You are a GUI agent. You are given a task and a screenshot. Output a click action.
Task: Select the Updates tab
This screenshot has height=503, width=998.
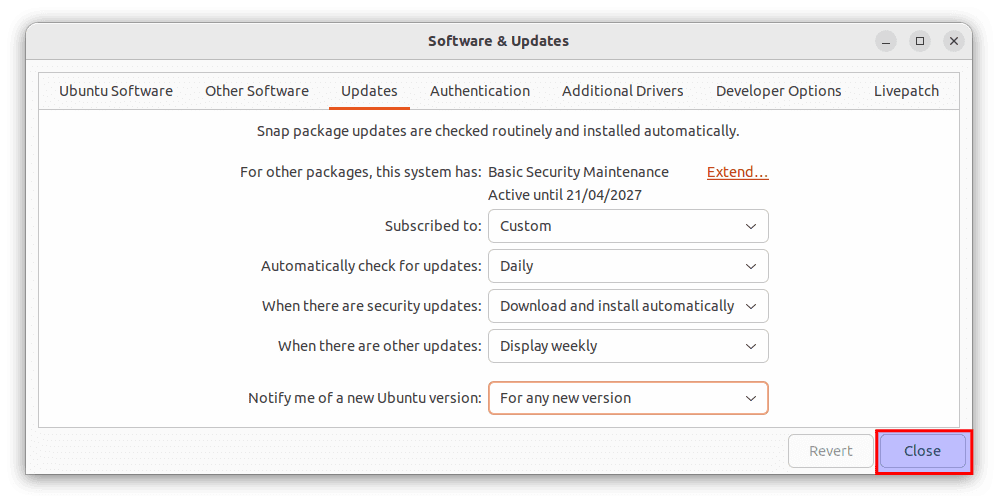[369, 91]
